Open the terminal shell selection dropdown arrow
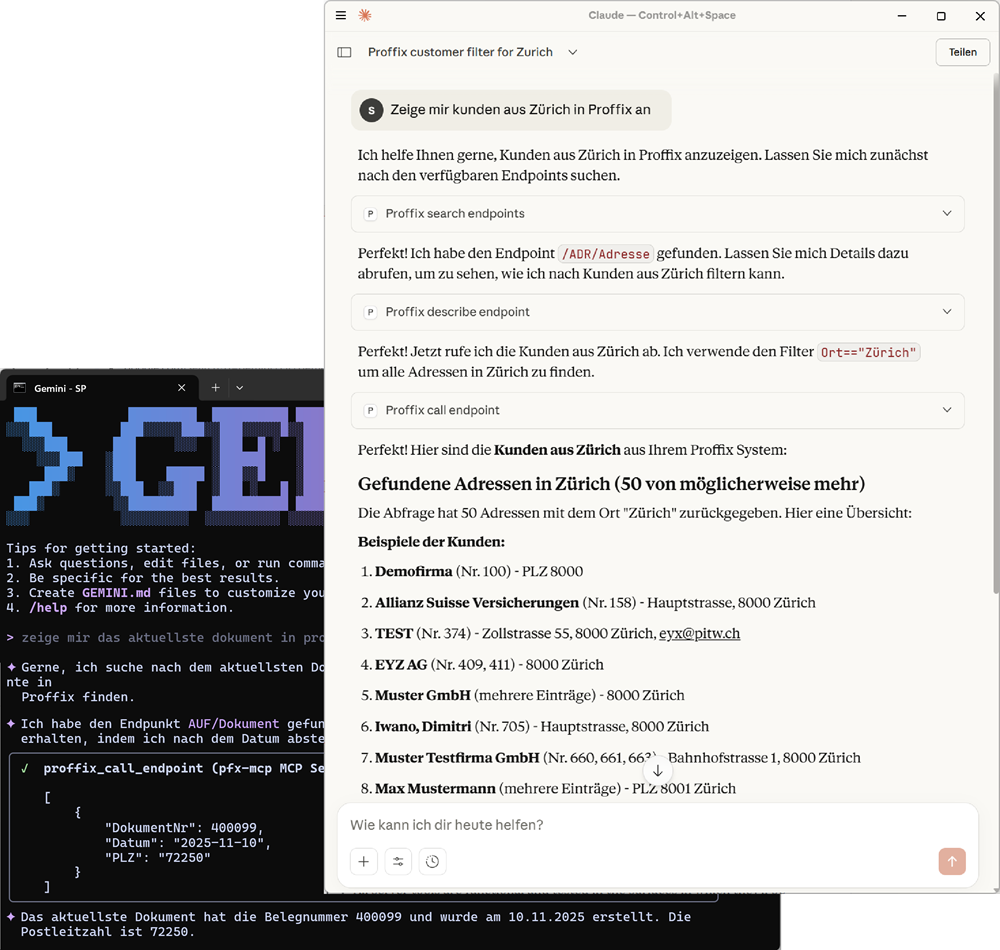Screen dimensions: 1000x950 [238, 387]
